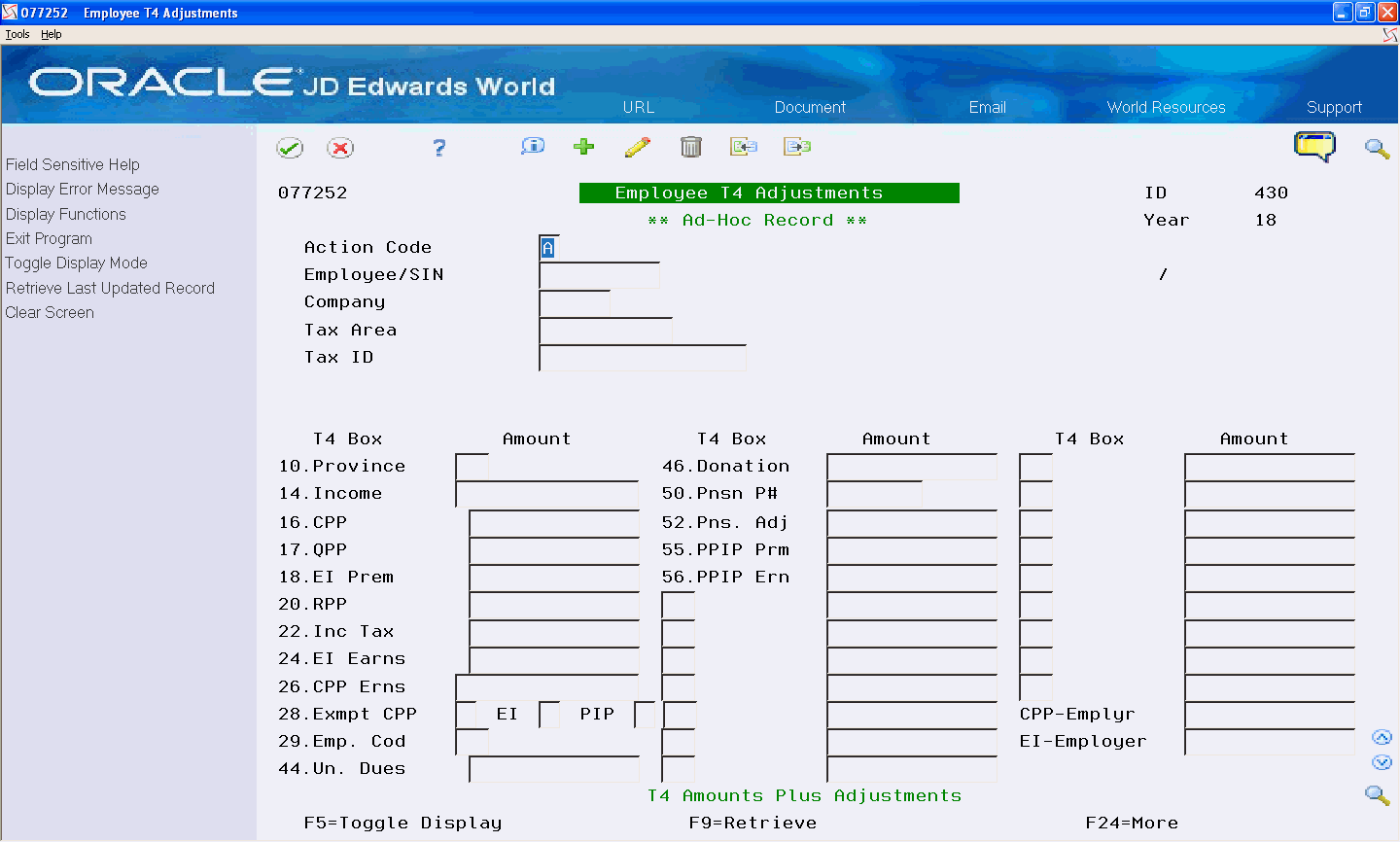Choose Exit Program in the sidebar
The height and width of the screenshot is (842, 1400).
[x=49, y=238]
